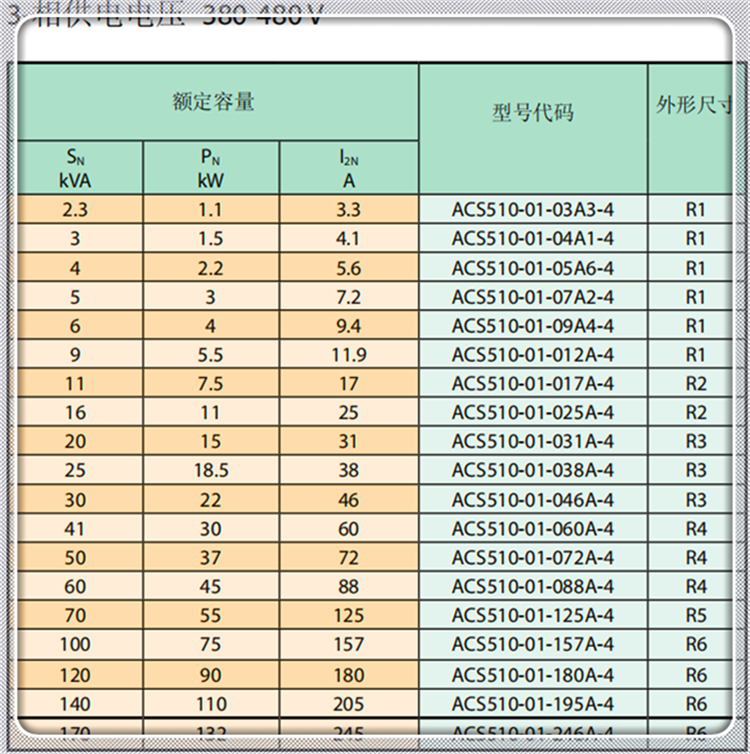Select model code ACS510-01-125A-4
This screenshot has height=754, width=750.
(x=533, y=616)
